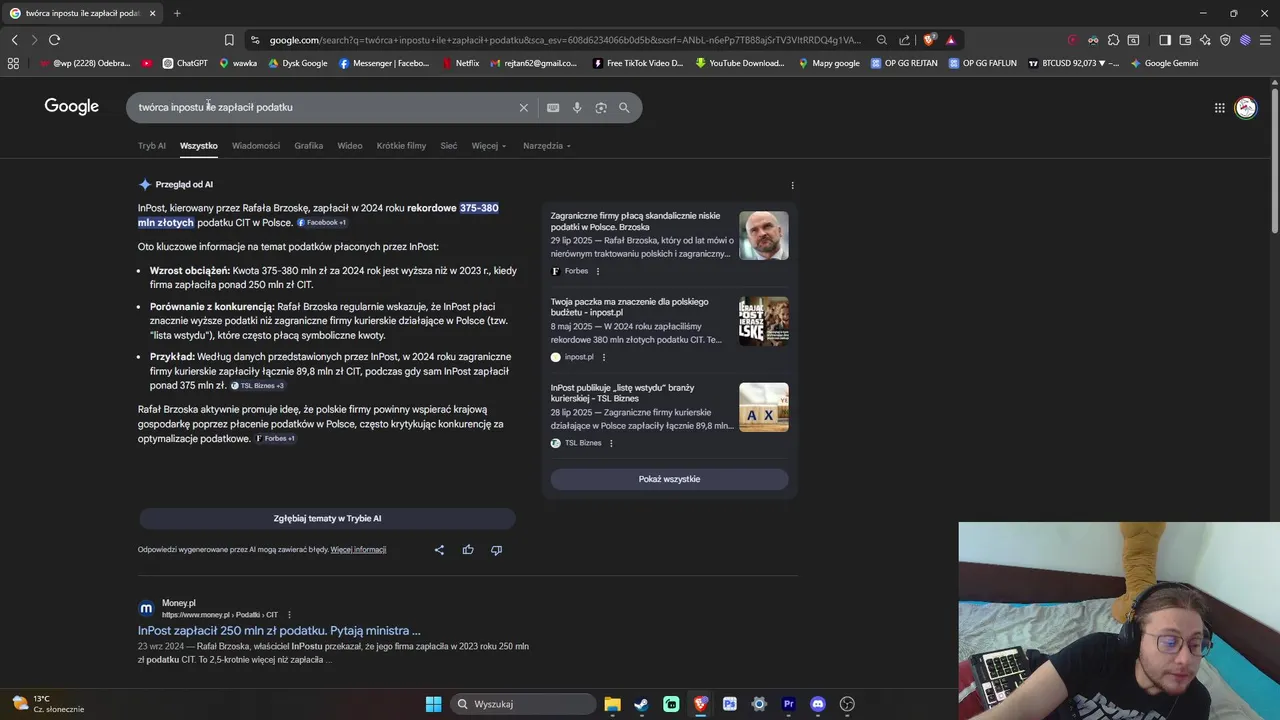Open Premiere Pro from the taskbar
The width and height of the screenshot is (1280, 720).
(789, 704)
